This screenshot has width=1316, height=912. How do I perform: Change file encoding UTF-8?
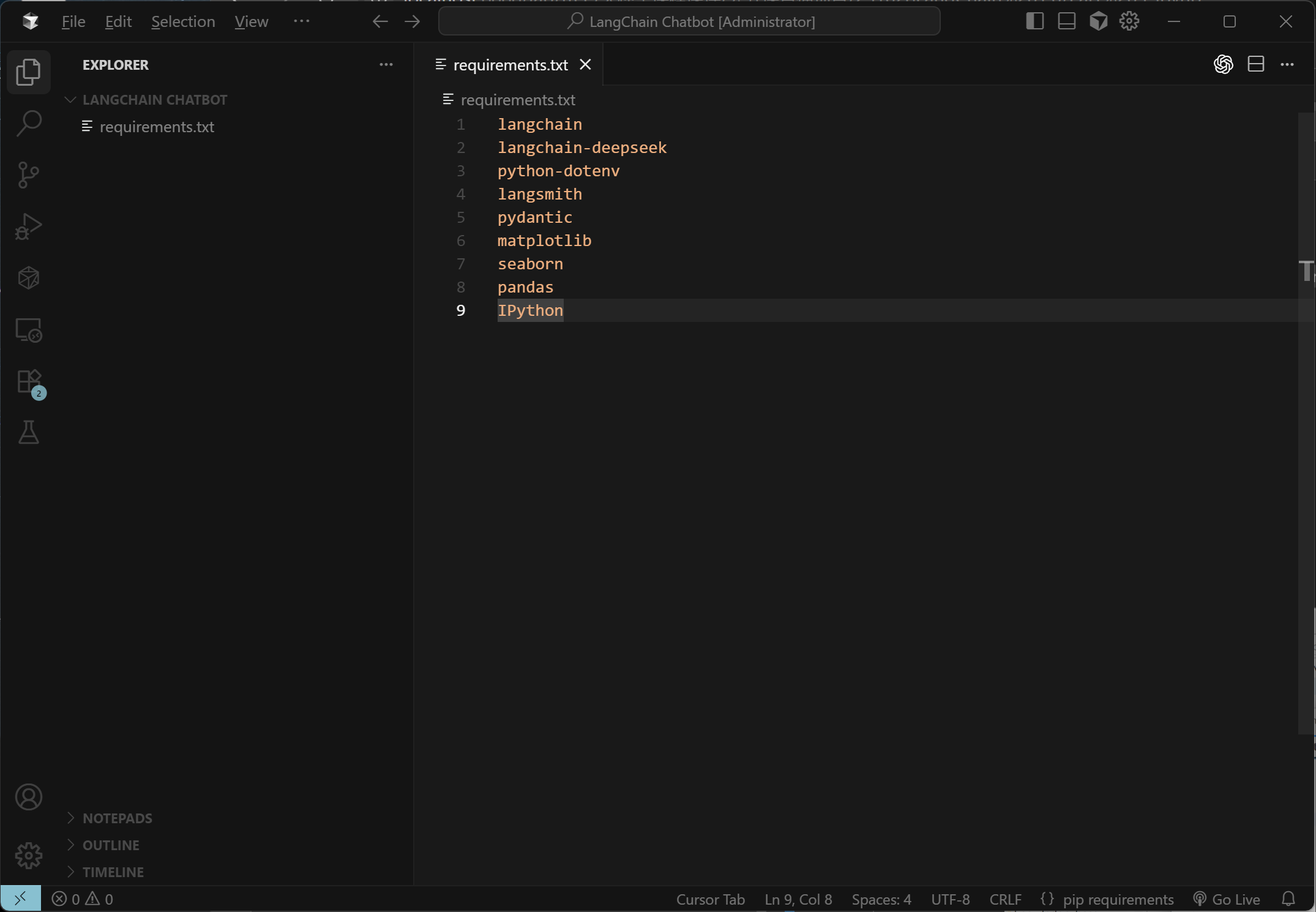click(951, 899)
